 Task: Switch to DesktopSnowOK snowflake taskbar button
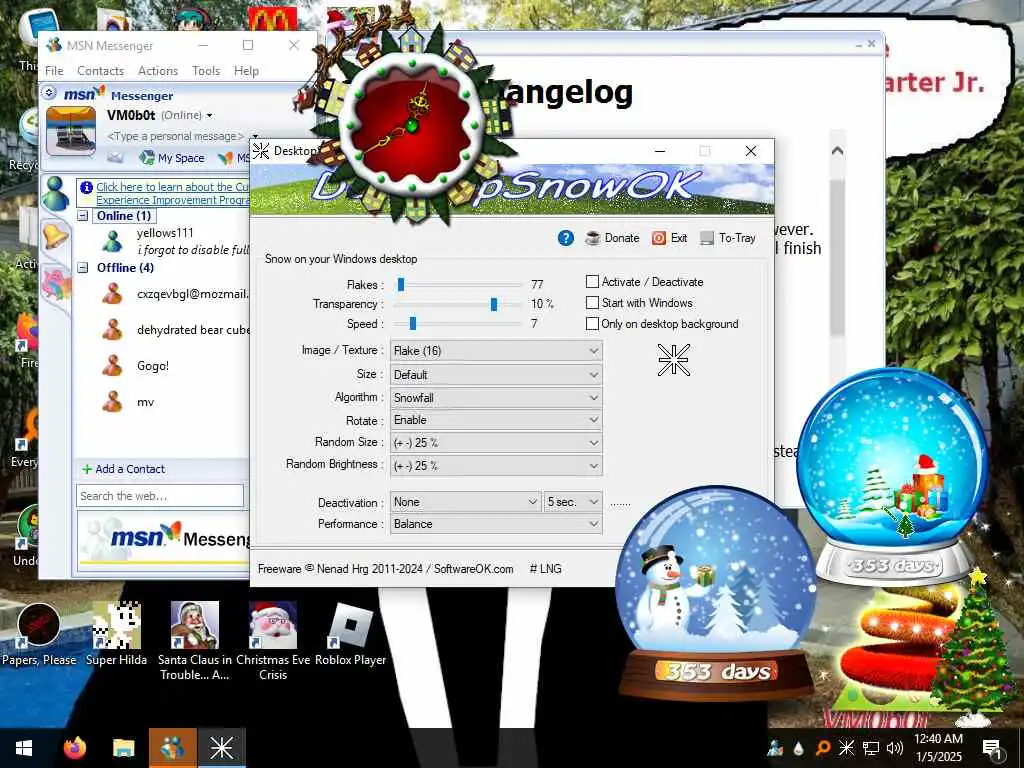221,748
